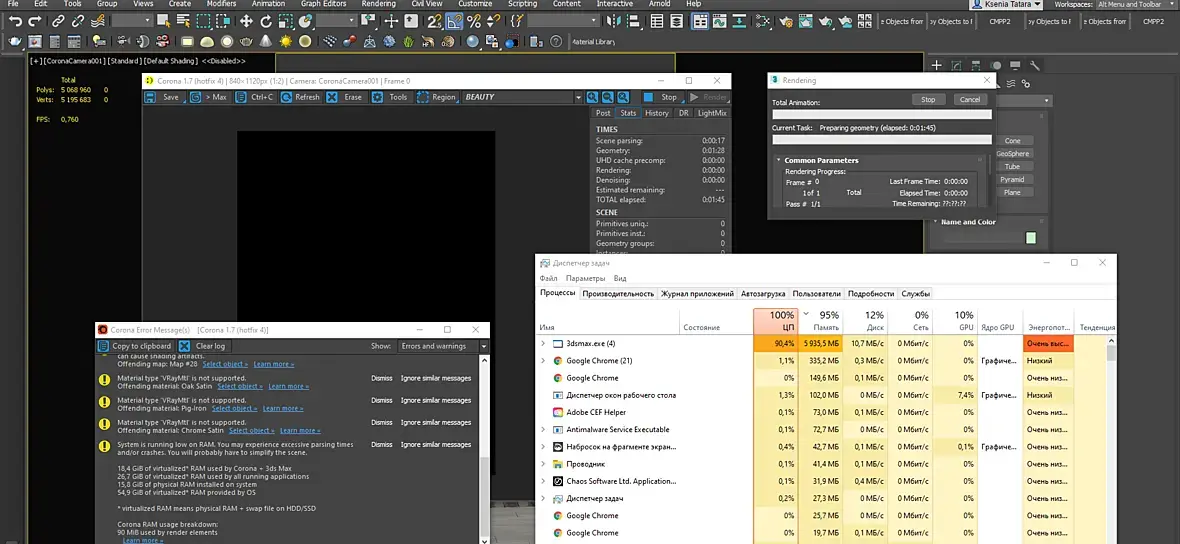Click the Undo arrow in the main toolbar
This screenshot has width=1180, height=544.
click(15, 21)
